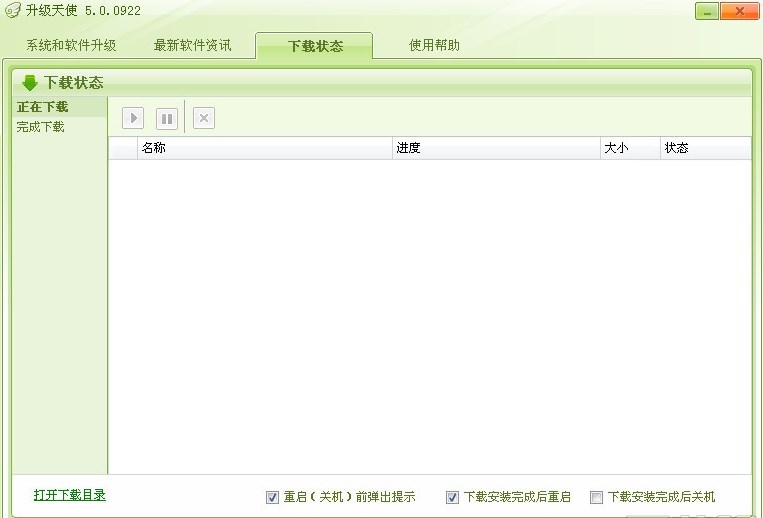Click the start download play button
Screen dimensions: 763x518
click(133, 118)
